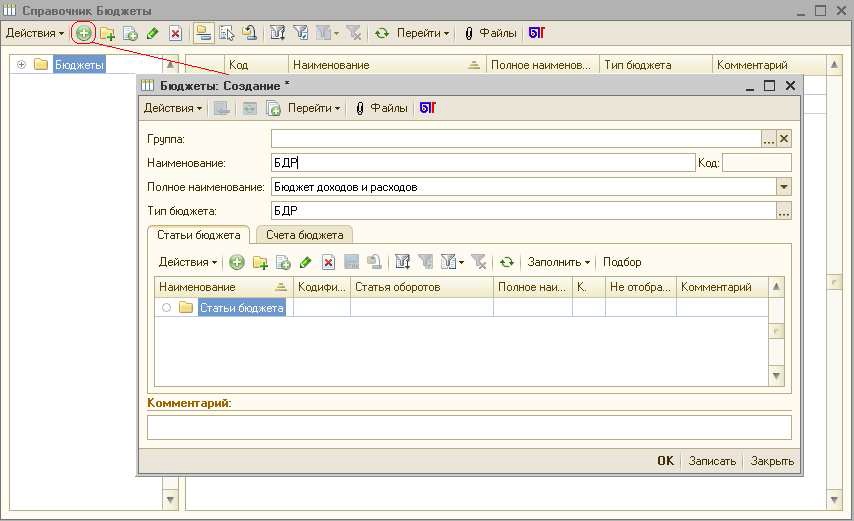This screenshot has width=854, height=521.
Task: Edit budget article with the pencil icon
Action: coord(306,262)
